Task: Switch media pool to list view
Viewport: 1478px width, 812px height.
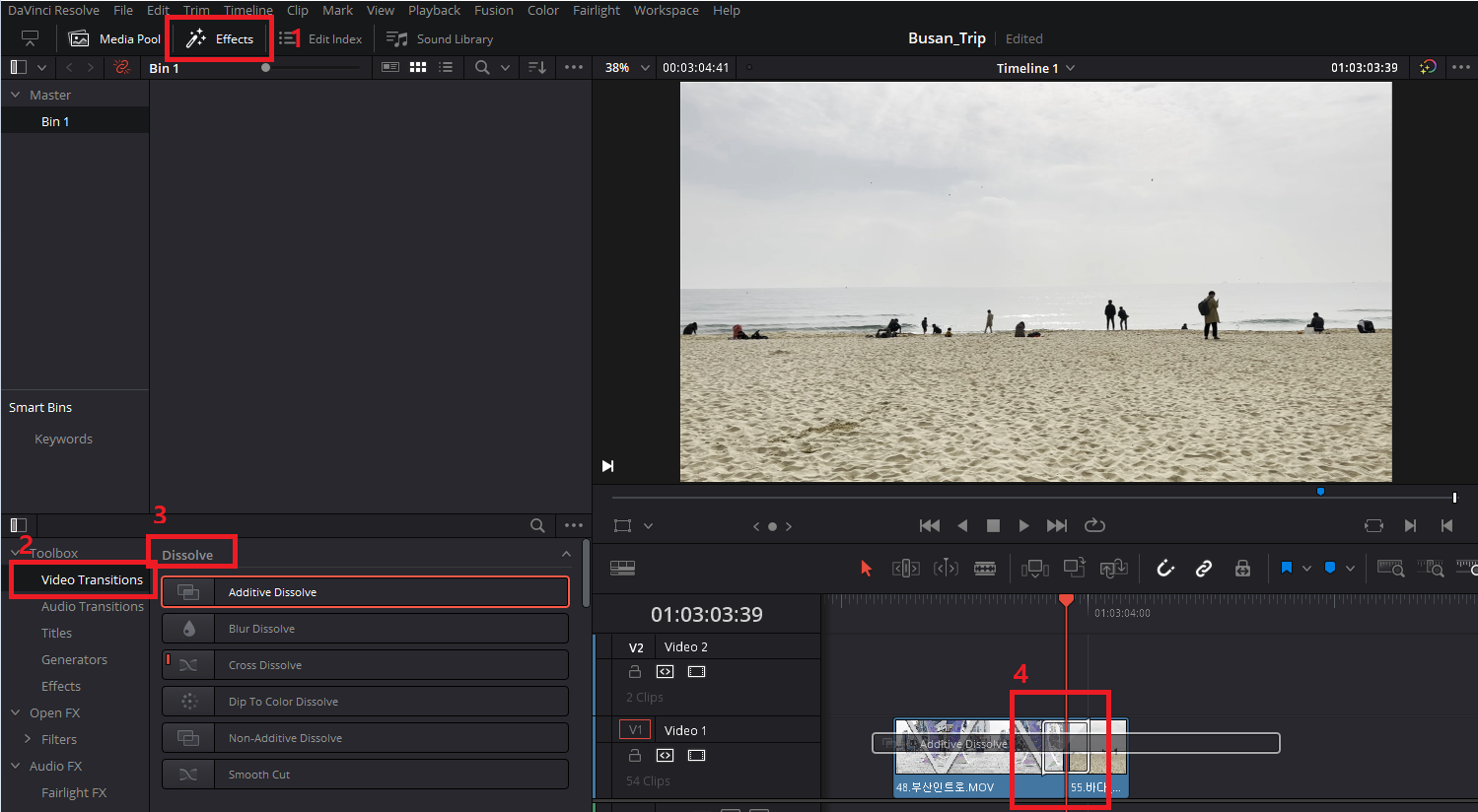Action: coord(446,68)
